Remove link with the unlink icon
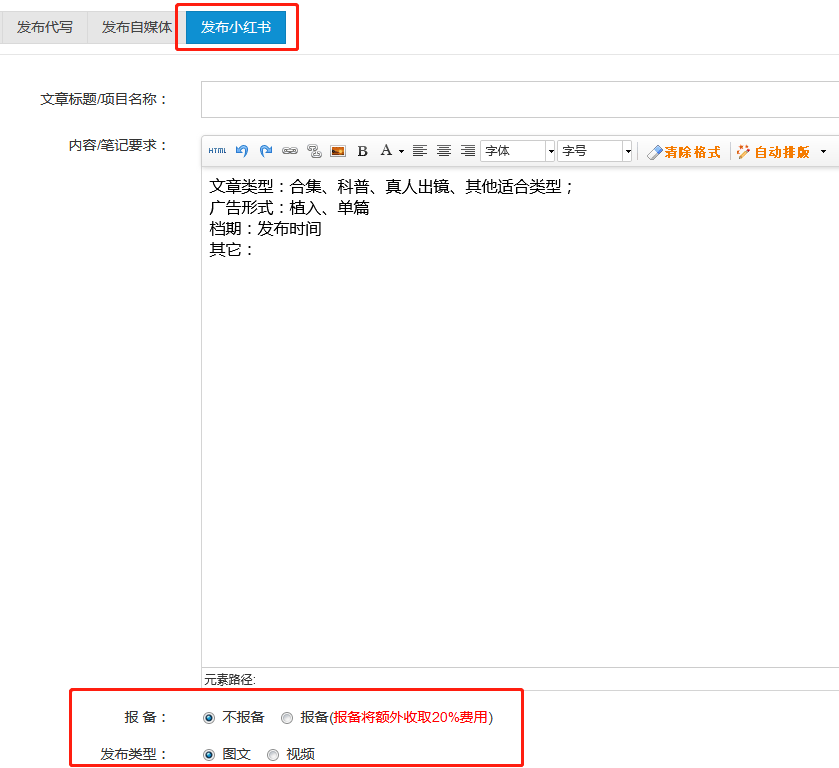 314,151
